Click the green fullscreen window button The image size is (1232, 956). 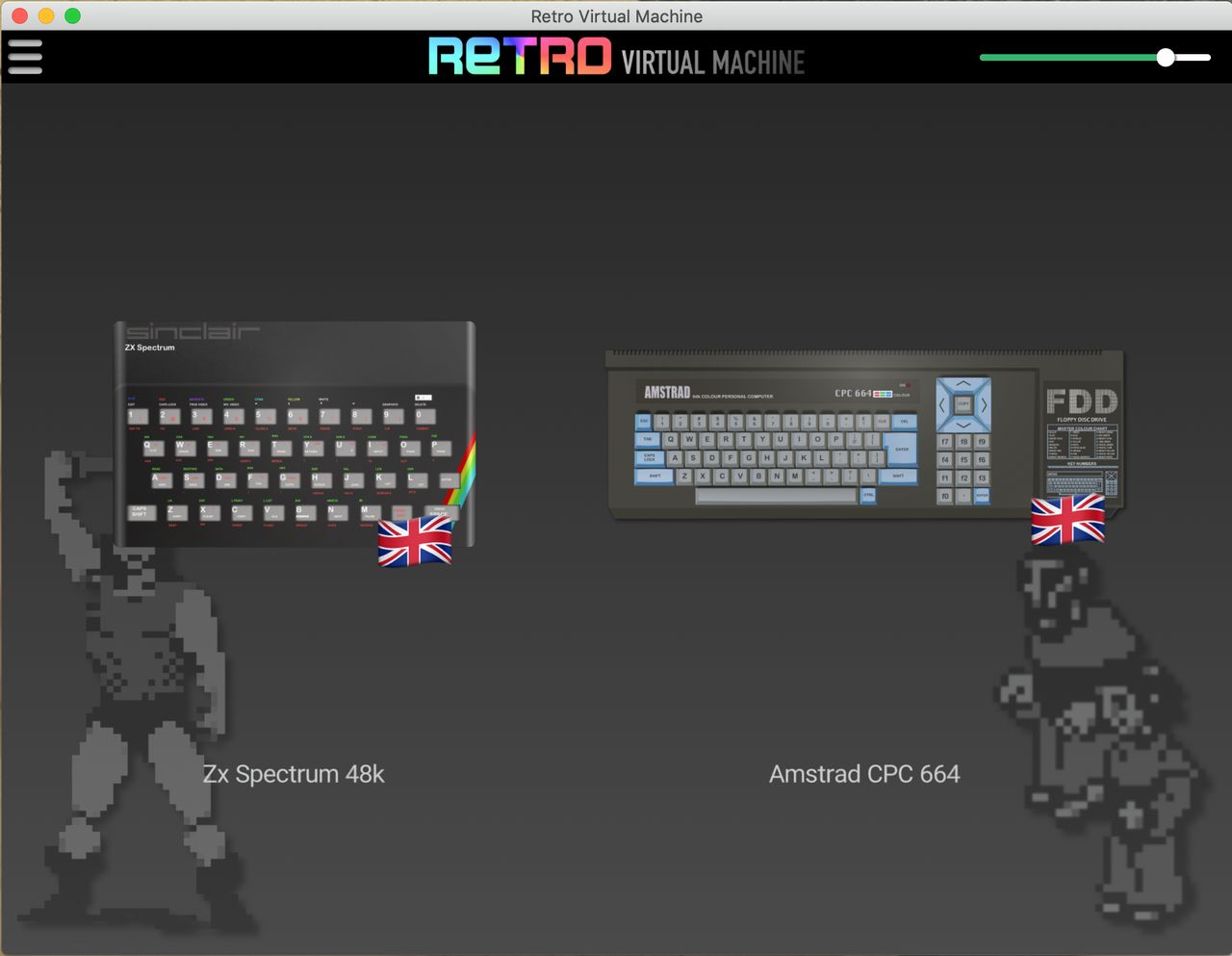(72, 15)
